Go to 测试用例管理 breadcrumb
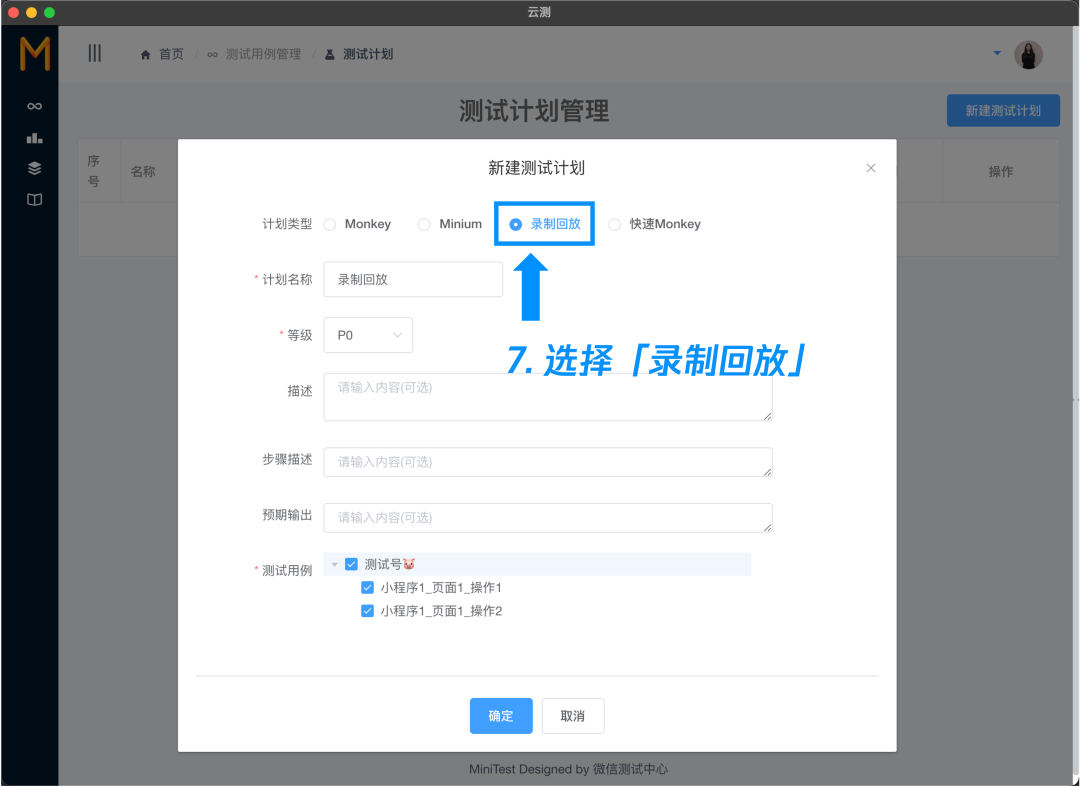Image resolution: width=1080 pixels, height=786 pixels. point(263,54)
